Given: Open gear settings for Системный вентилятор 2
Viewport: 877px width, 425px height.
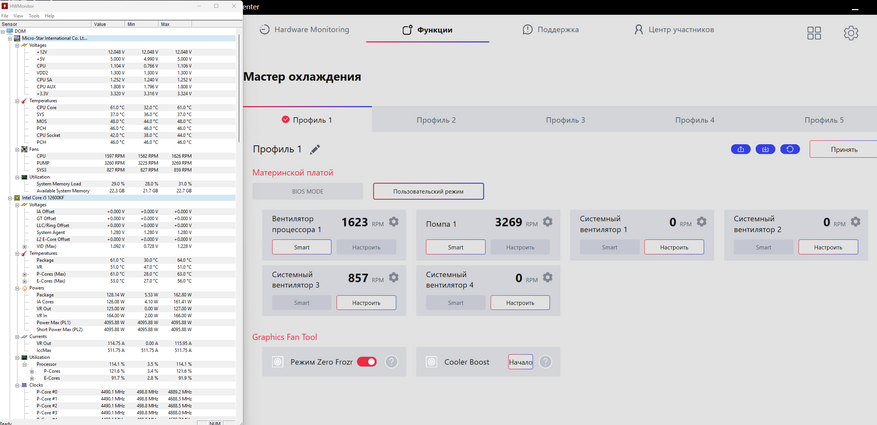Looking at the screenshot, I should tap(855, 222).
